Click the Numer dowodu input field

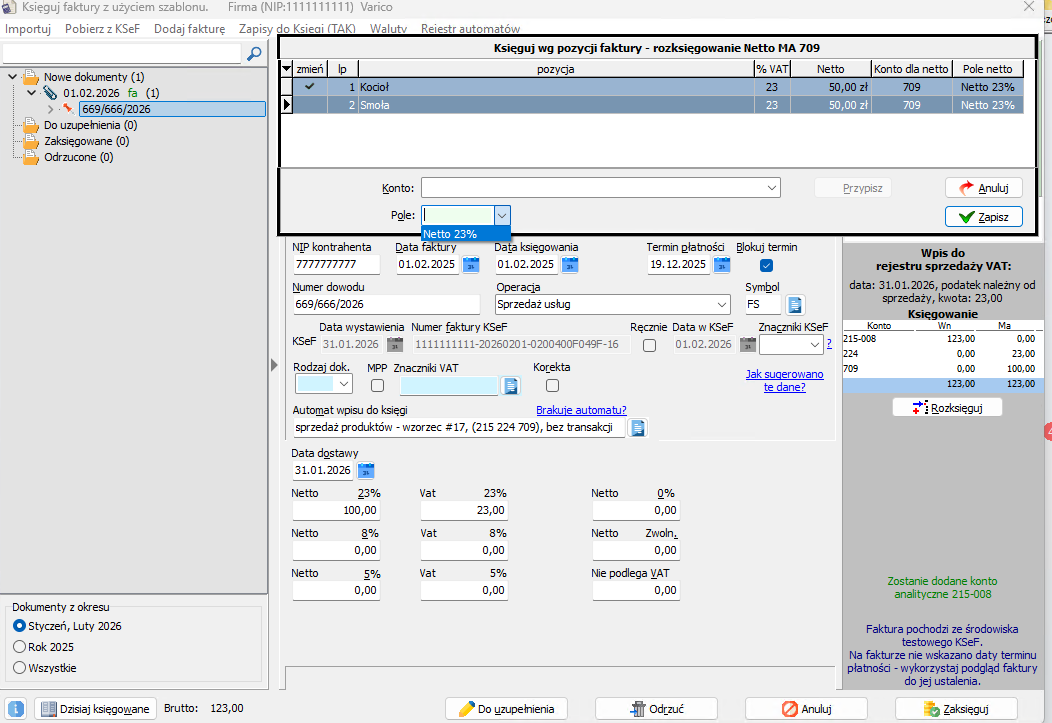(x=386, y=305)
